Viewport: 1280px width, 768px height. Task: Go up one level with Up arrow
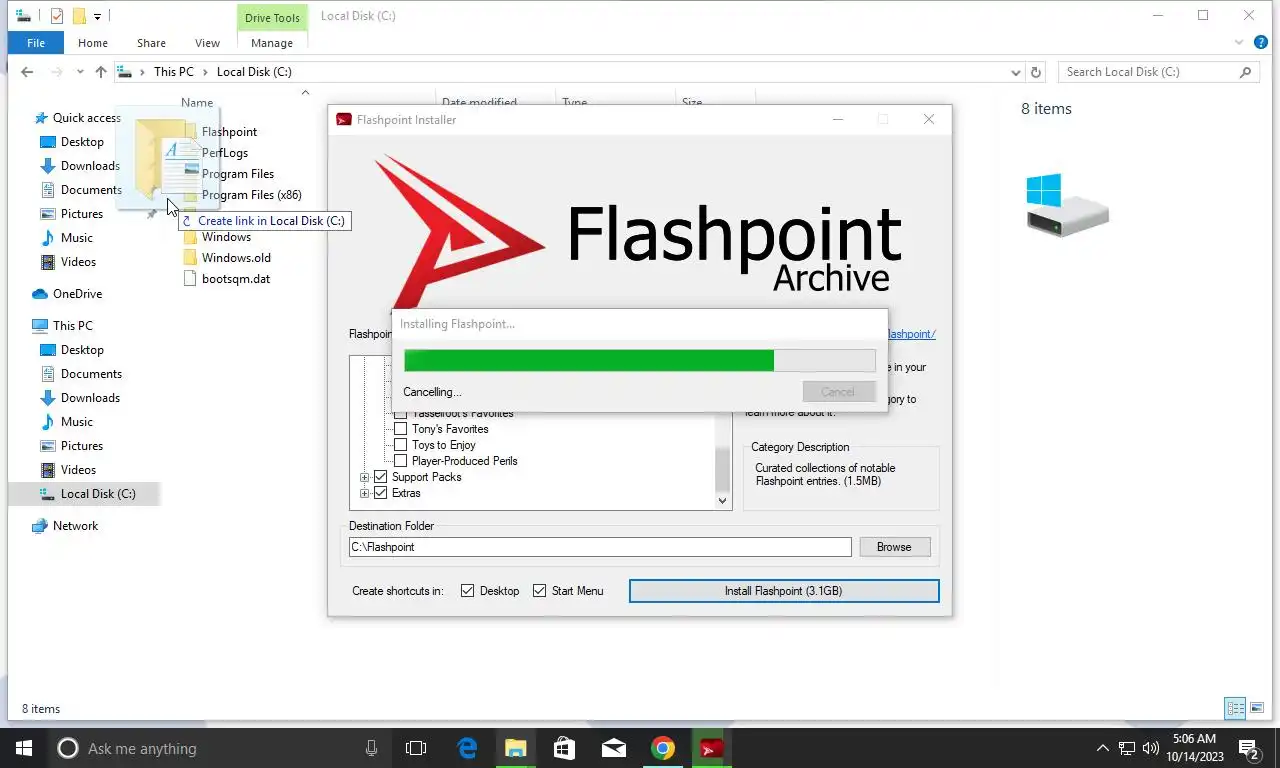(x=100, y=72)
